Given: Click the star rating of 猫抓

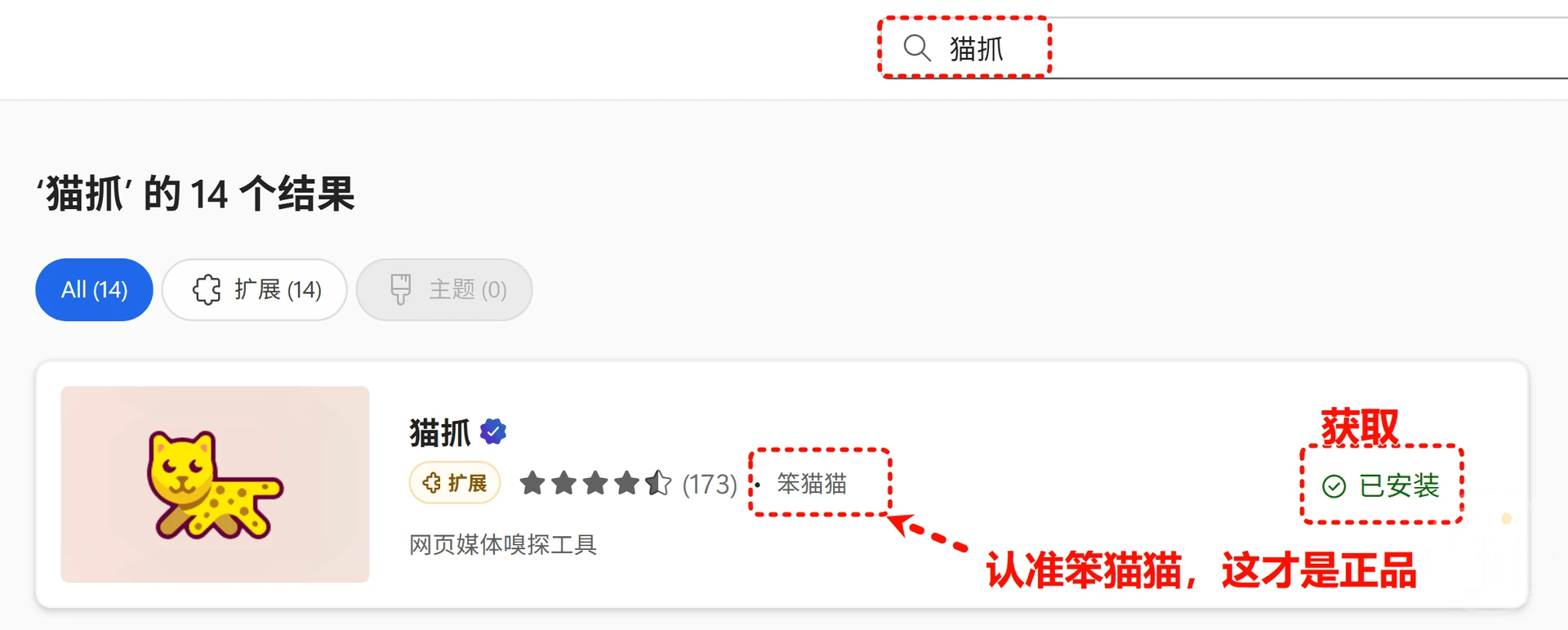Looking at the screenshot, I should pos(595,483).
